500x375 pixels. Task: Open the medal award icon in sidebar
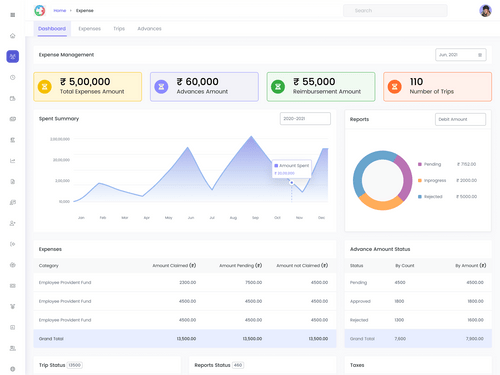click(13, 306)
